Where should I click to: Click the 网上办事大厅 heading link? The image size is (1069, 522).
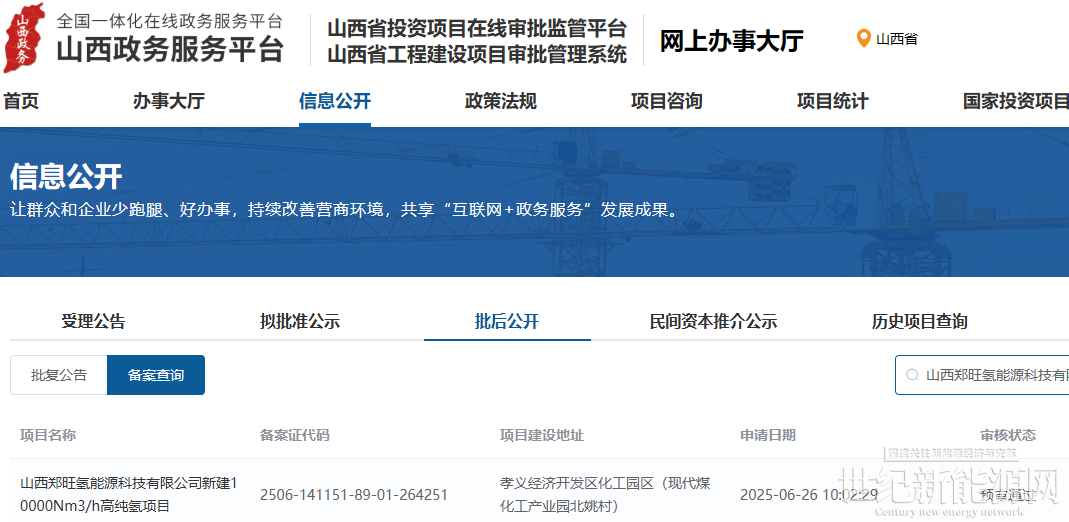pos(731,41)
